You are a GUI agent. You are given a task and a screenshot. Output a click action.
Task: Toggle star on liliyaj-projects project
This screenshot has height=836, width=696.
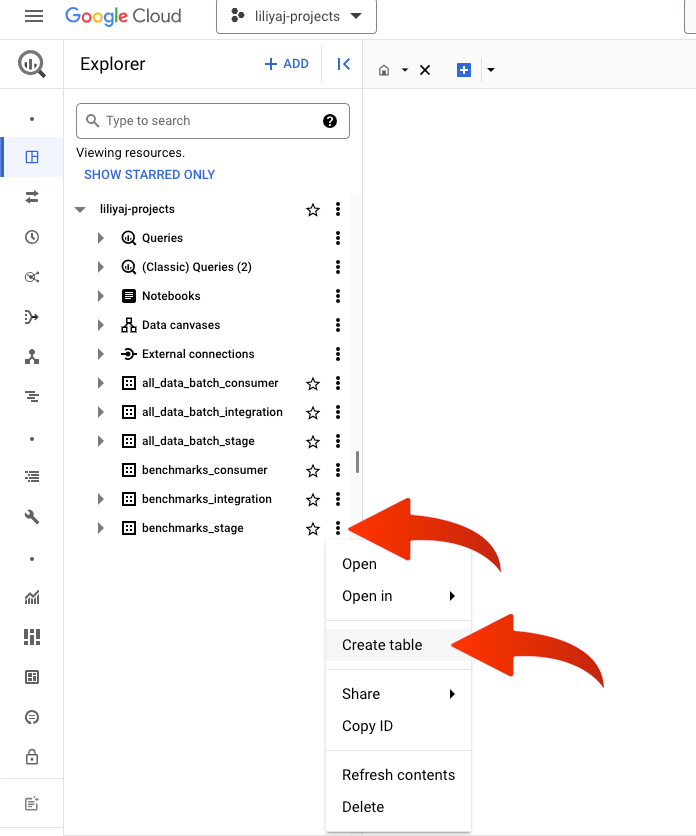(313, 210)
